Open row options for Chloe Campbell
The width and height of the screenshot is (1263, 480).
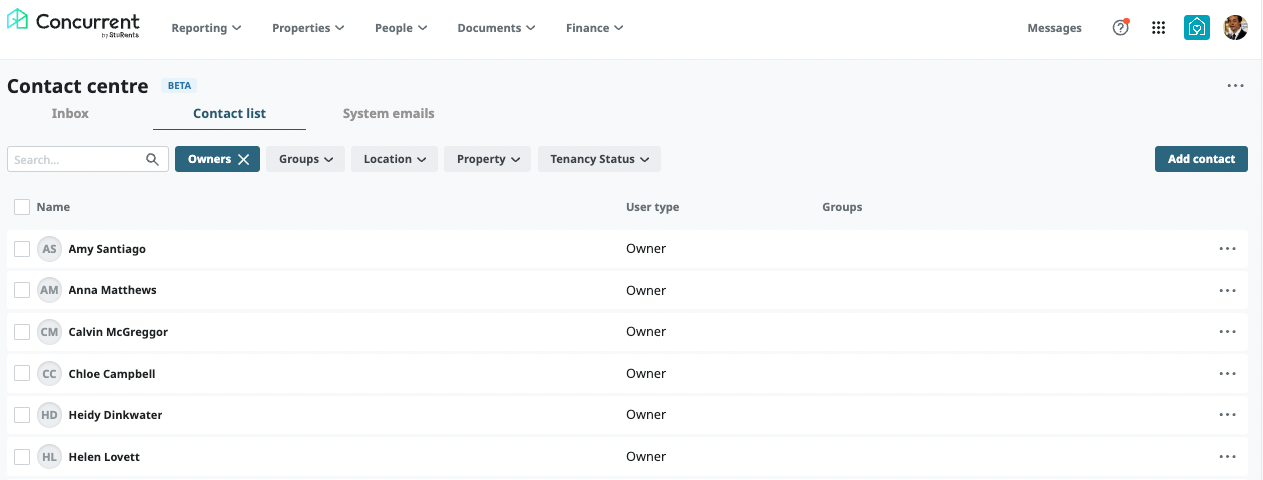pos(1228,374)
